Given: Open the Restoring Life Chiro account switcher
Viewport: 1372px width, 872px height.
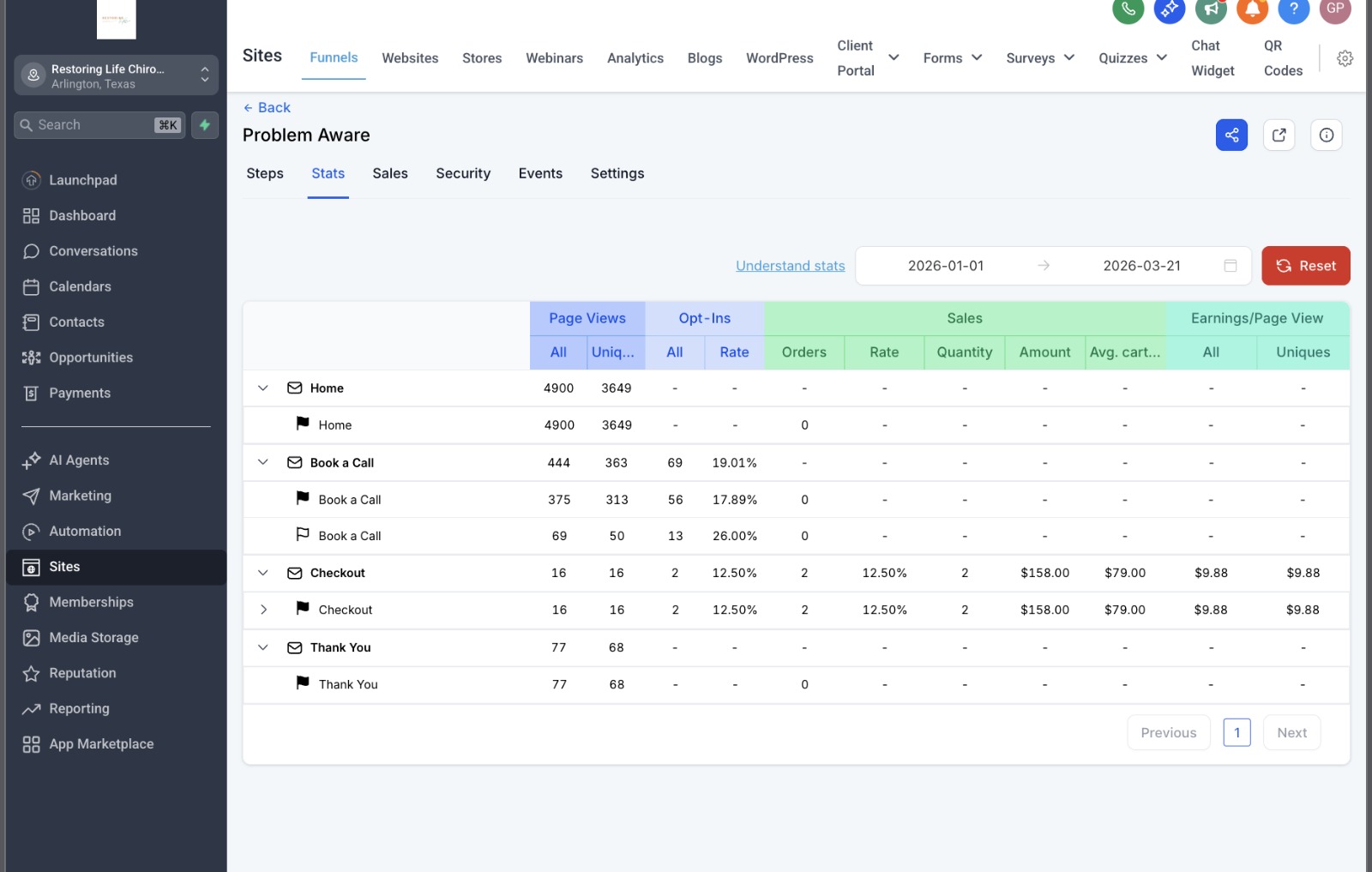Looking at the screenshot, I should click(117, 75).
